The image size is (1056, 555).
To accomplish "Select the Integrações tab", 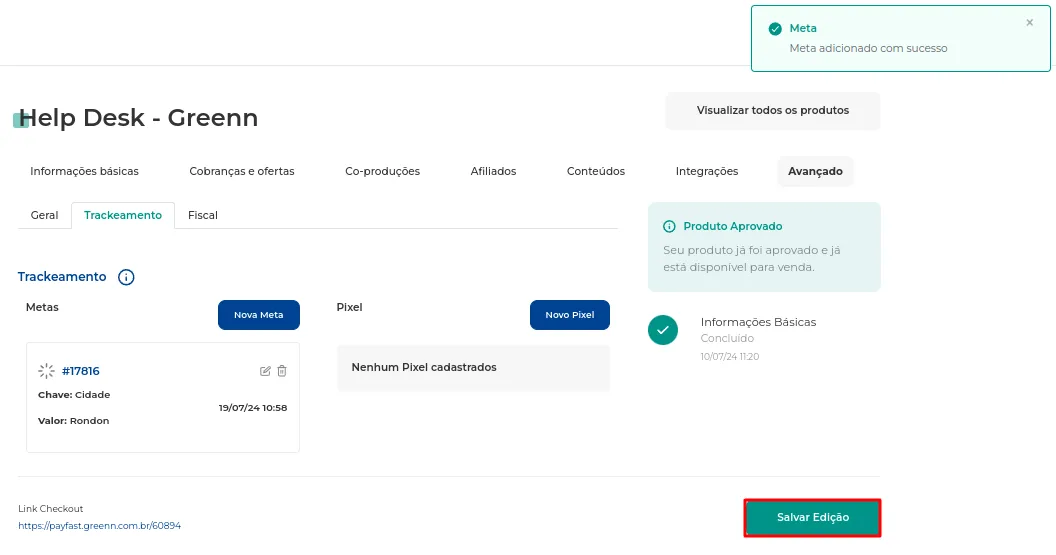I will pyautogui.click(x=706, y=171).
